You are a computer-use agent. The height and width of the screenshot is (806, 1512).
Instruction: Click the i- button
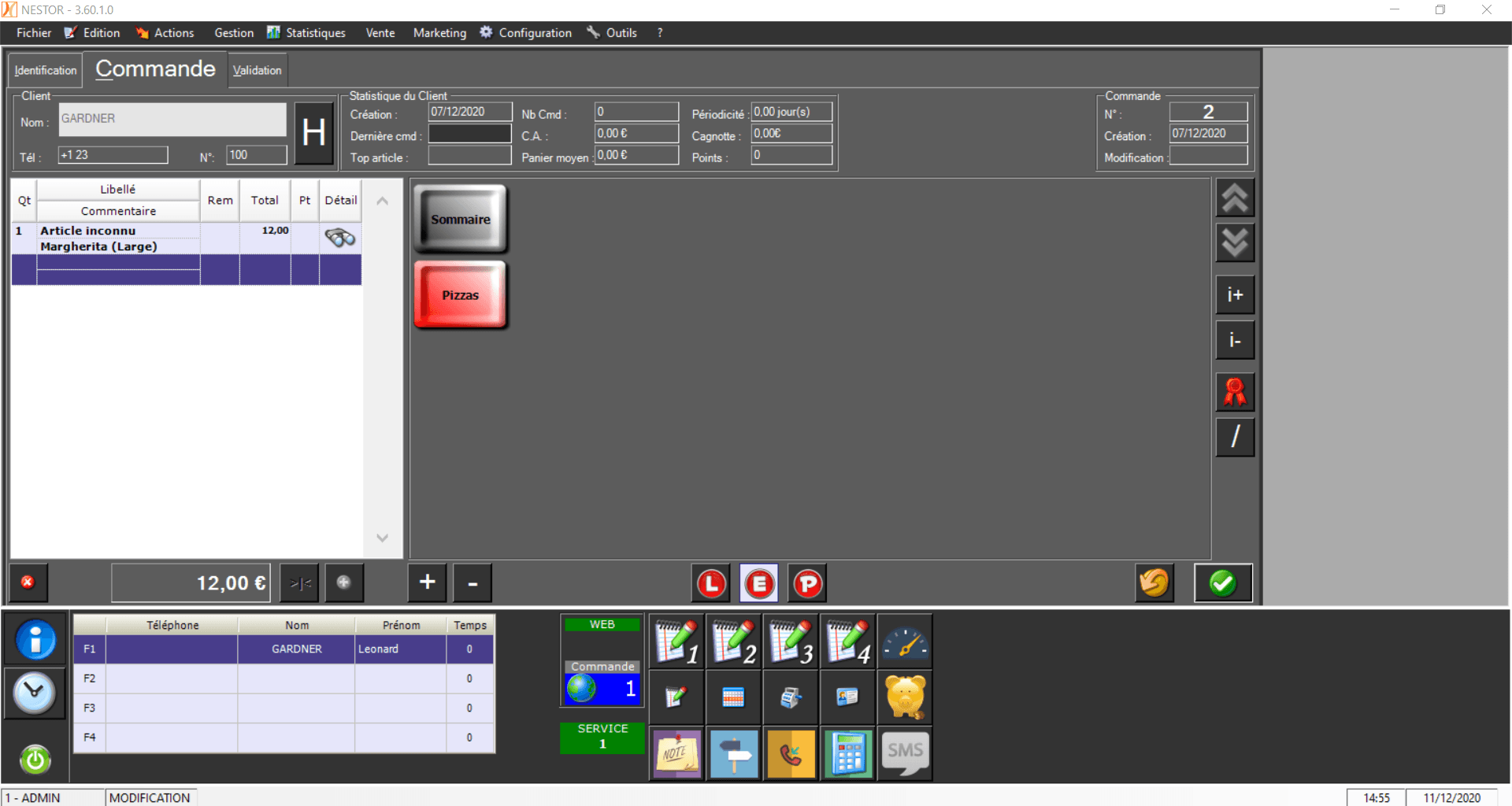1235,340
